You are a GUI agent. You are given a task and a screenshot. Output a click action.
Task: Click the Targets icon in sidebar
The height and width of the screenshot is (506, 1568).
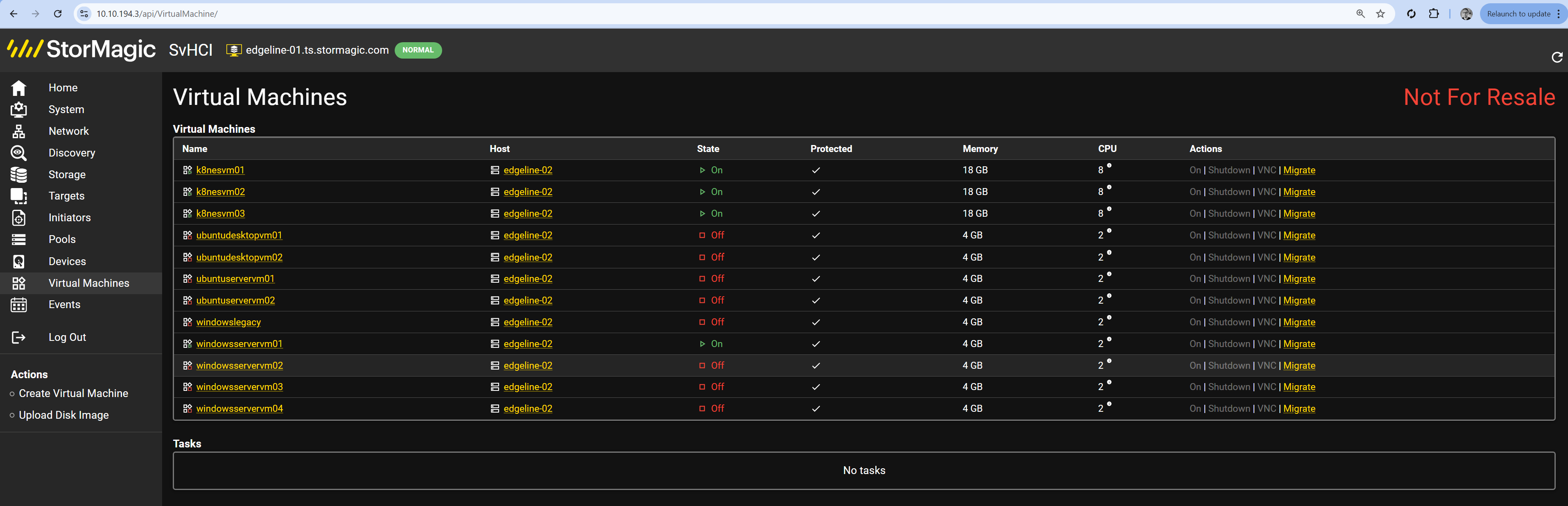(19, 196)
